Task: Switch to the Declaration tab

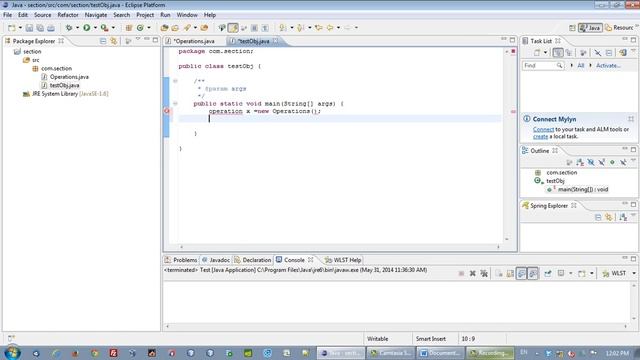Action: (253, 260)
